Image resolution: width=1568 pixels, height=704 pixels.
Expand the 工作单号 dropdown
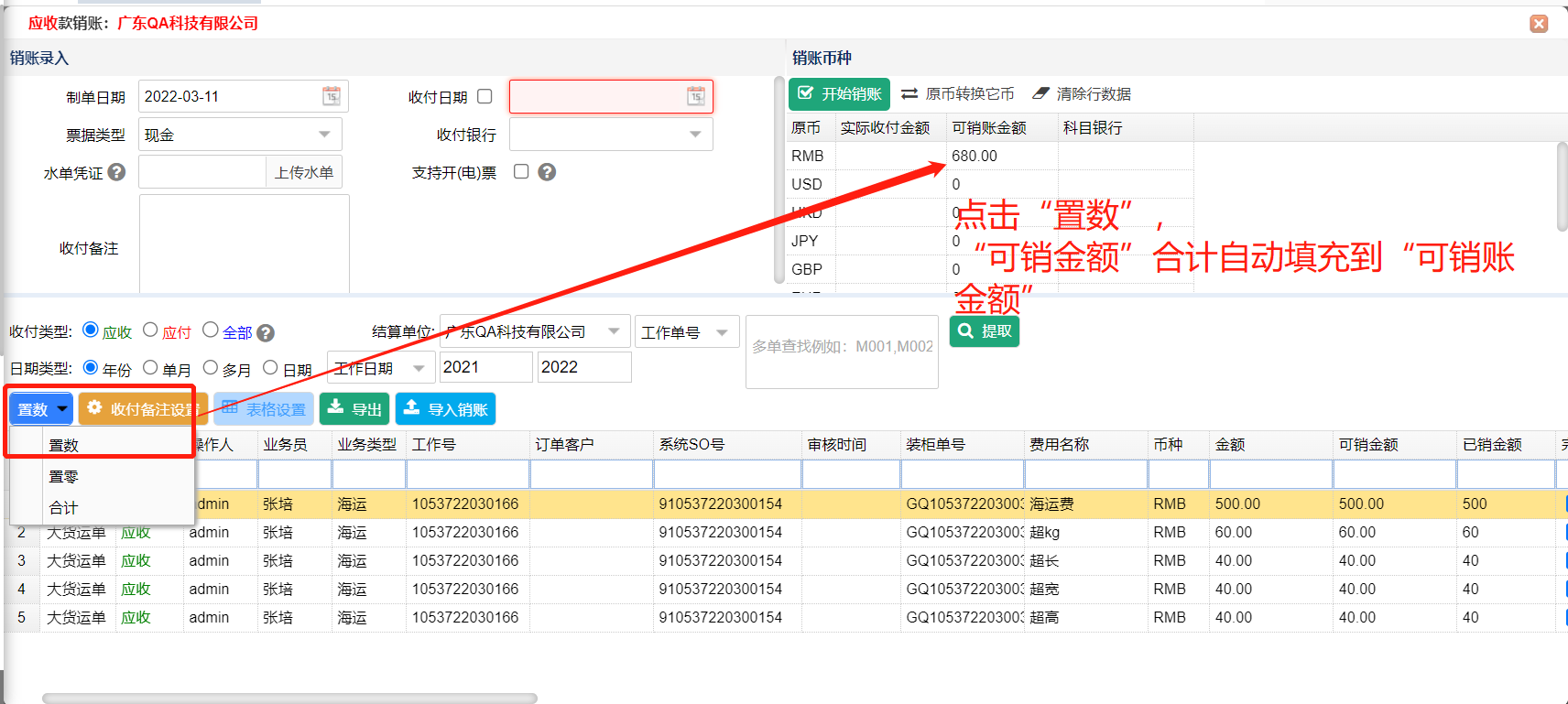click(722, 332)
